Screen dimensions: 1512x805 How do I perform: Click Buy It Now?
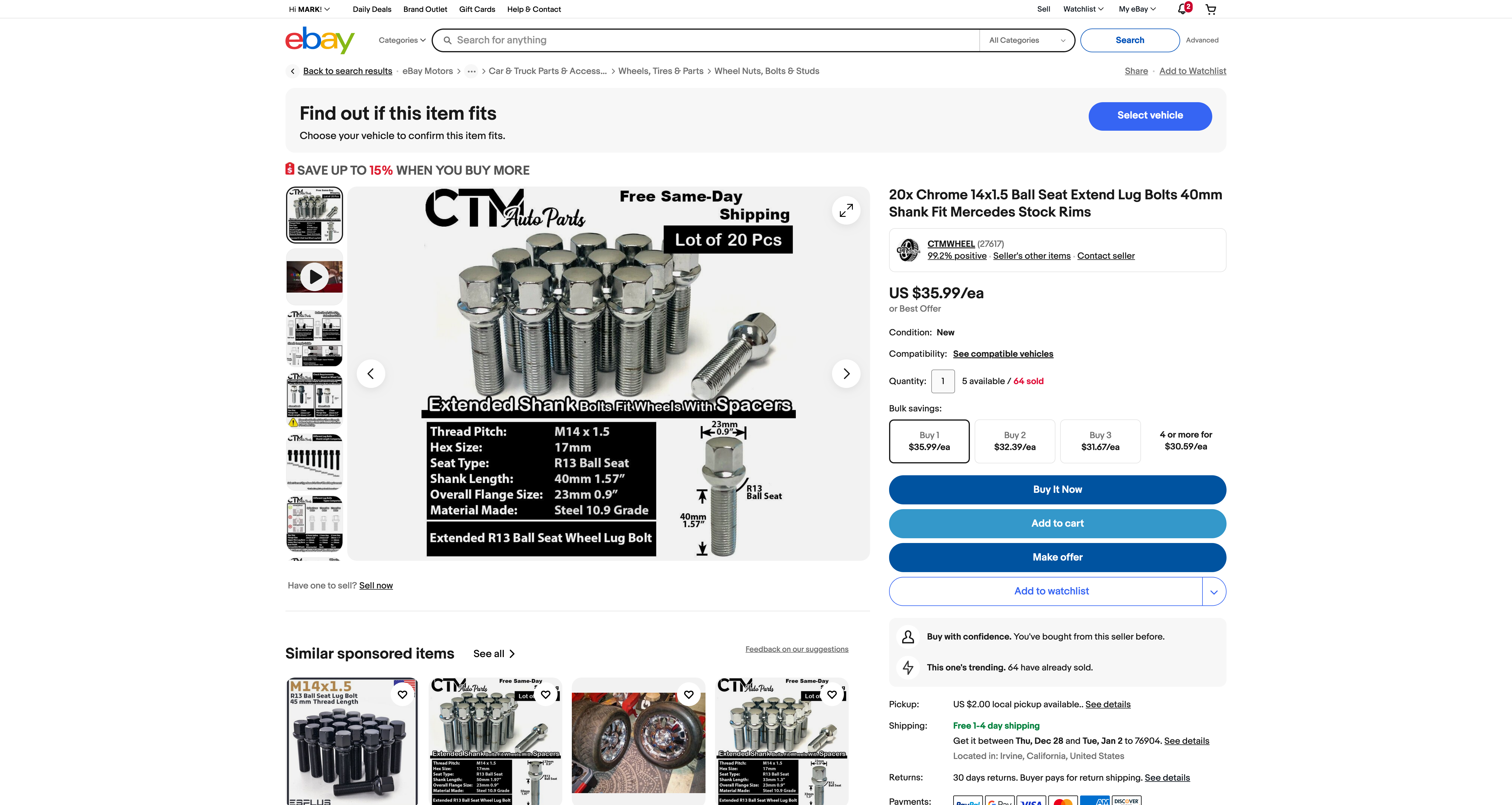click(x=1057, y=490)
